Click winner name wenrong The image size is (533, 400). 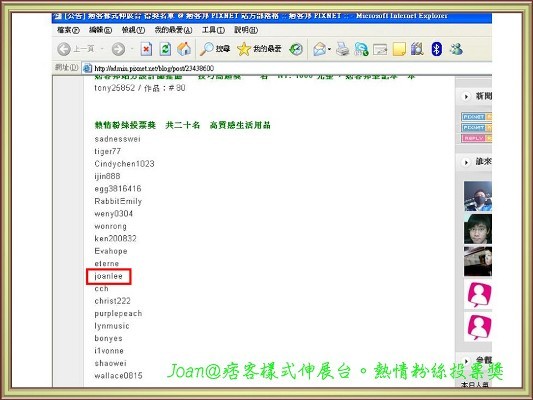click(x=110, y=226)
